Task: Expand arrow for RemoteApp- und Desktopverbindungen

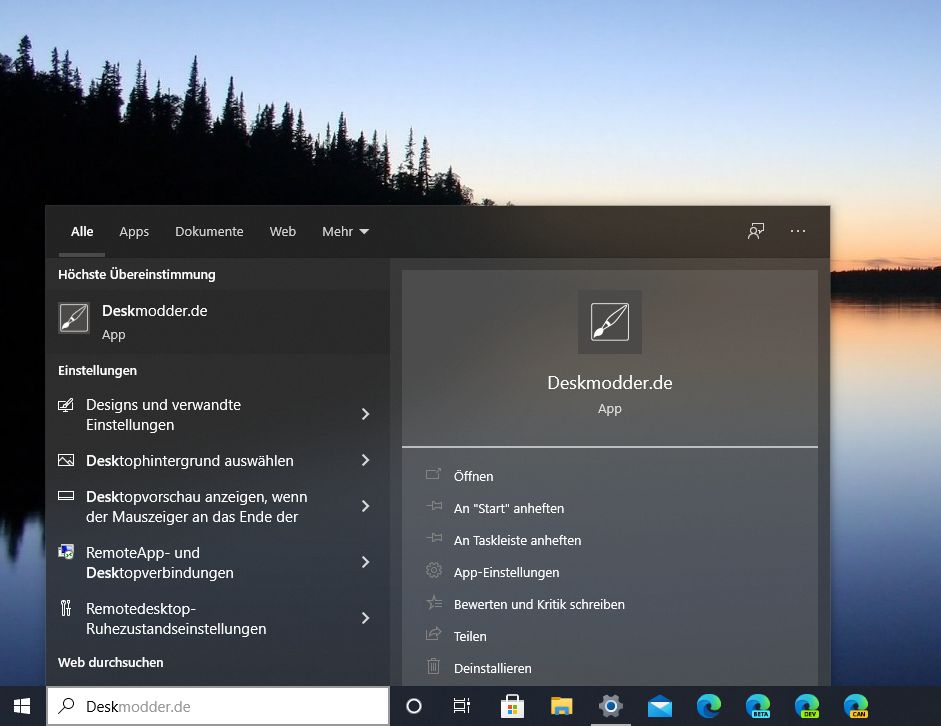Action: pyautogui.click(x=365, y=562)
